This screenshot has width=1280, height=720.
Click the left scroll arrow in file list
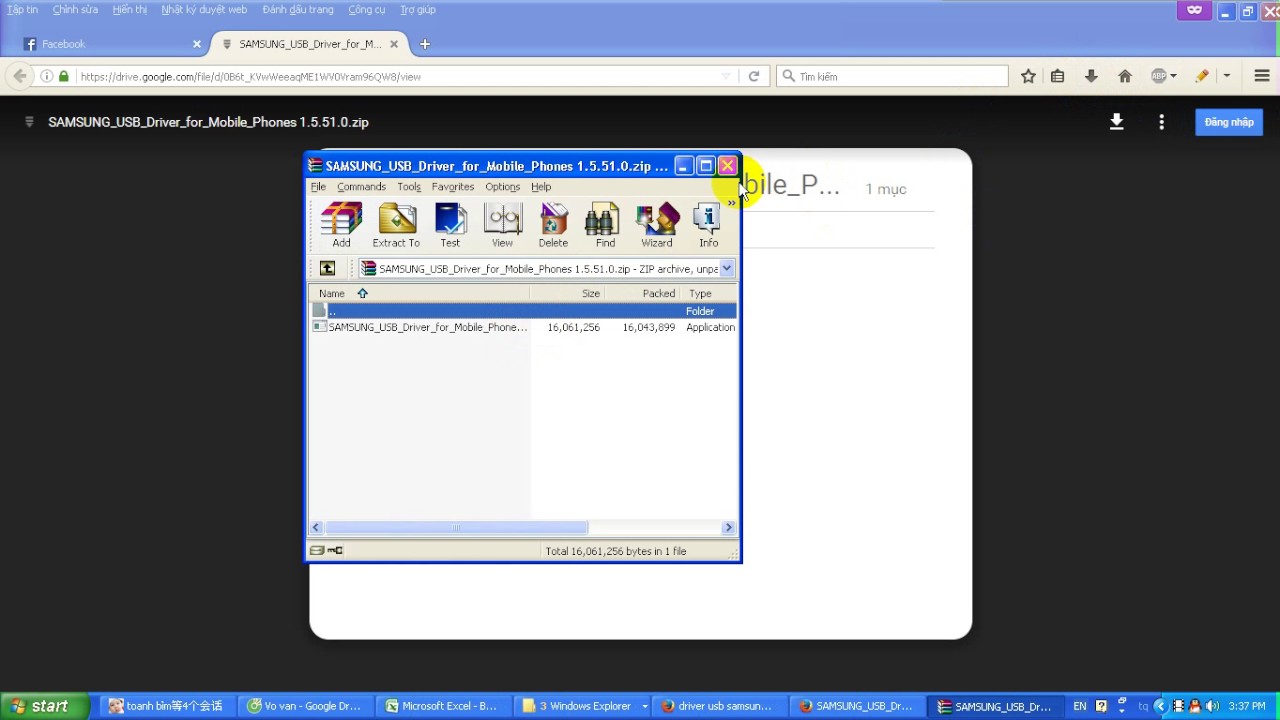(317, 527)
